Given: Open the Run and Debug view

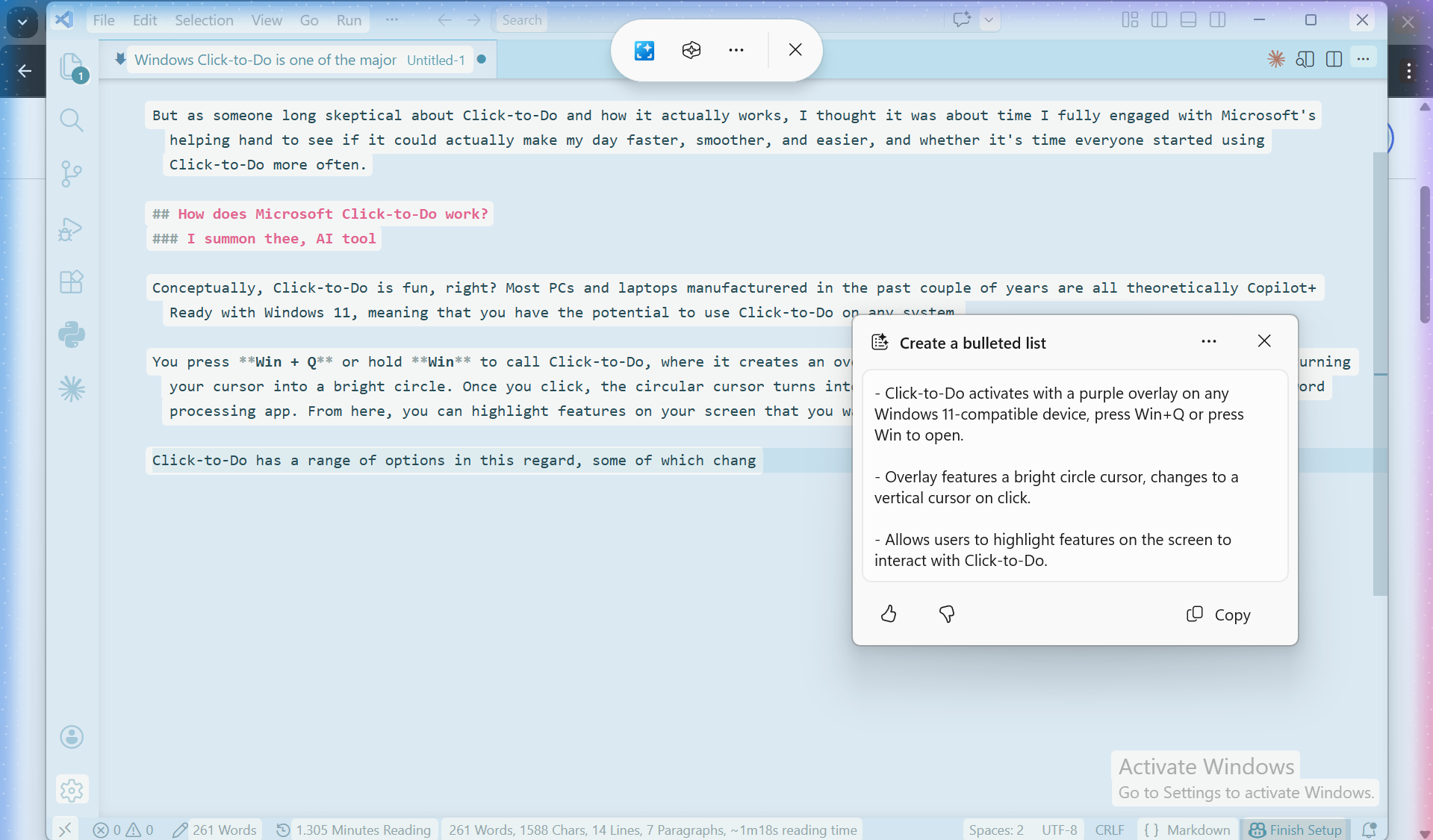Looking at the screenshot, I should coord(72,228).
